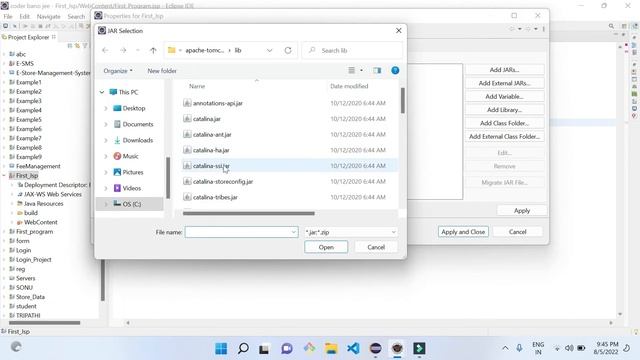Go up one folder level
The height and width of the screenshot is (360, 640).
click(153, 50)
